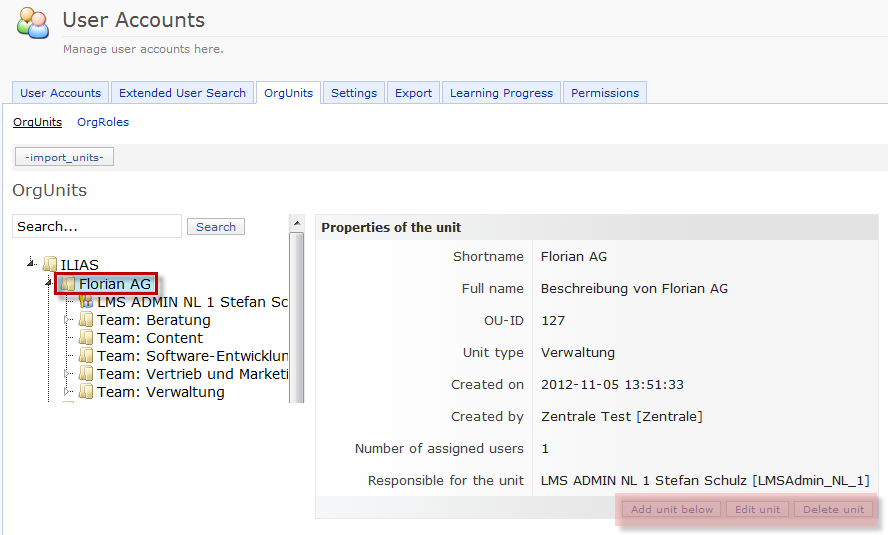The height and width of the screenshot is (535, 888).
Task: Click the Team: Software-Entwicklung folder icon
Action: pyautogui.click(x=86, y=356)
